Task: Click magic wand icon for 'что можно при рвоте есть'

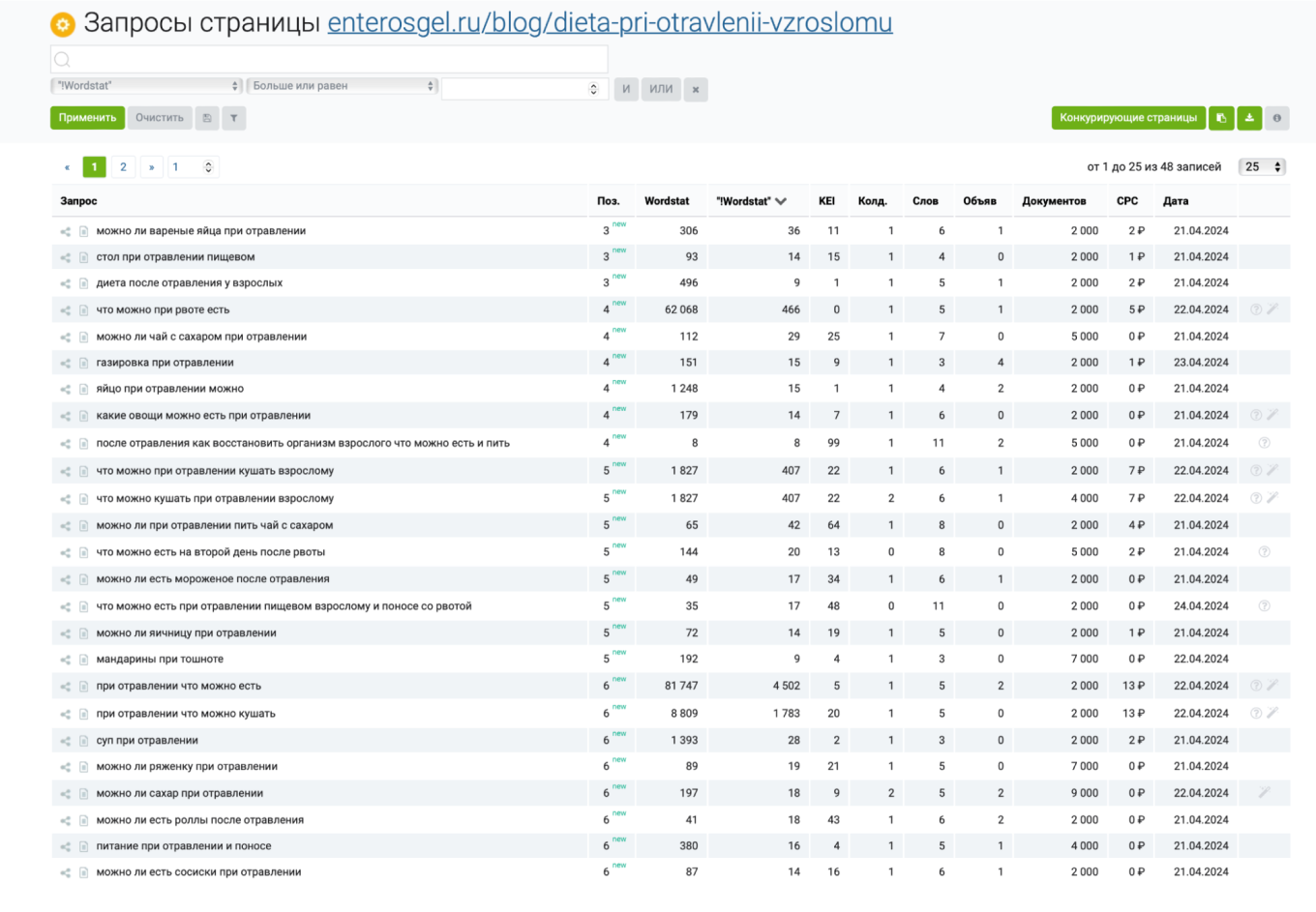Action: (1272, 309)
